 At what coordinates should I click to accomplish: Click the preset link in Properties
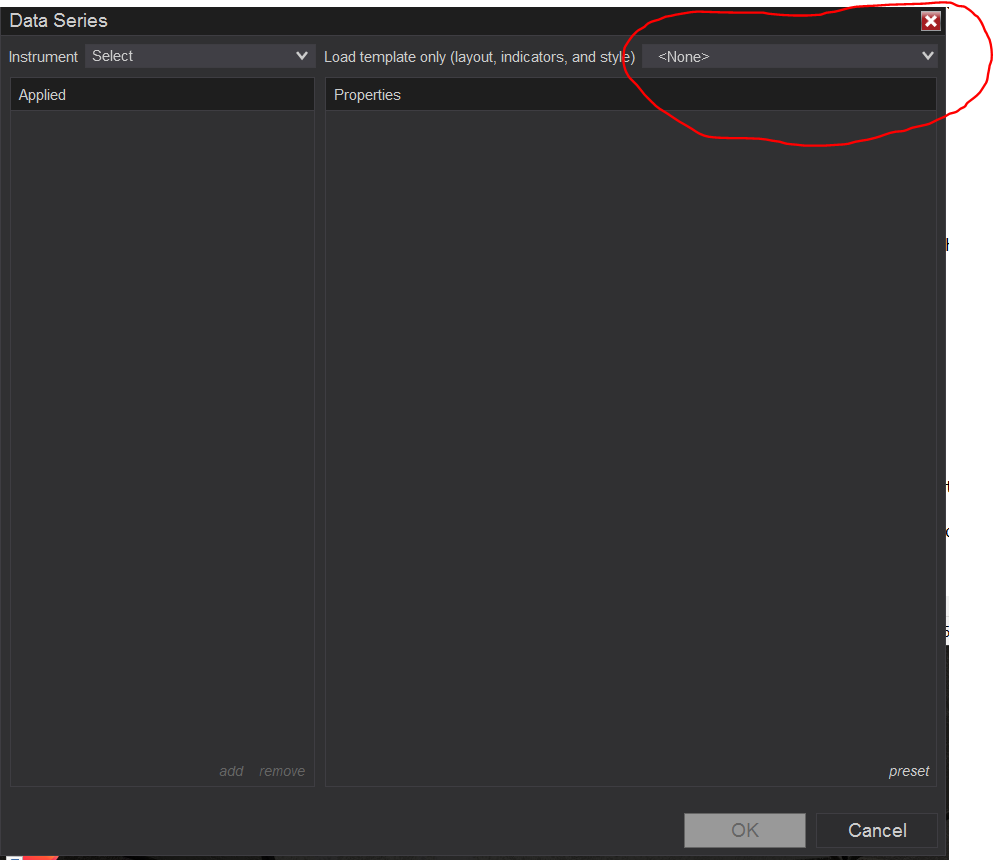pos(909,771)
